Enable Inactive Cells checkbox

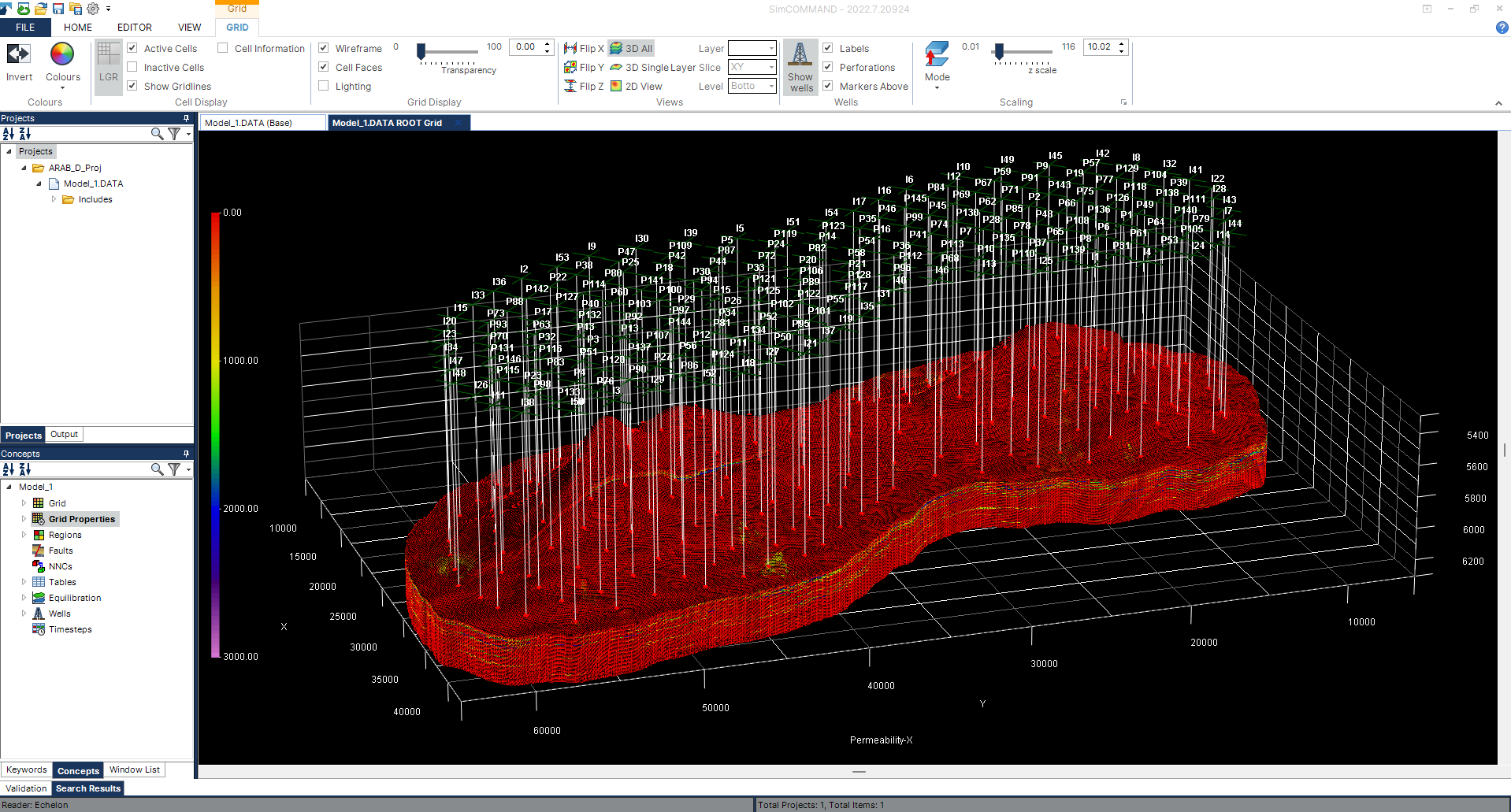pyautogui.click(x=132, y=67)
